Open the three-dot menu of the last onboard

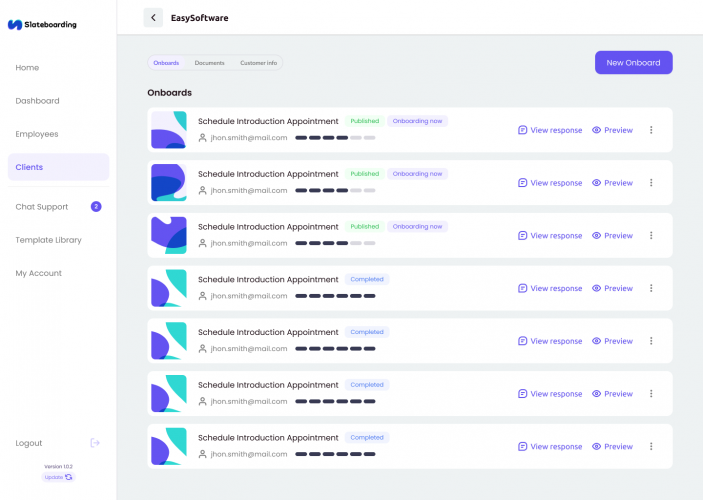[x=651, y=447]
